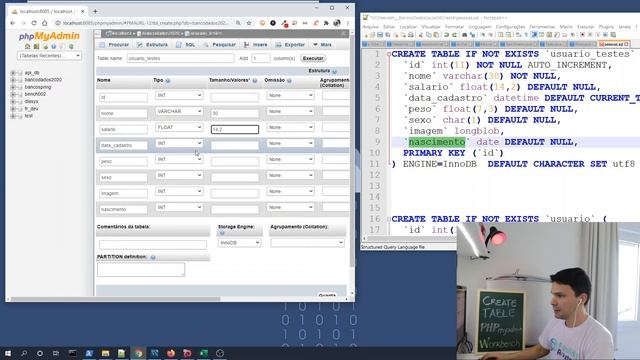Open the command prompt on the taskbar
640x360 pixels.
pos(72,353)
